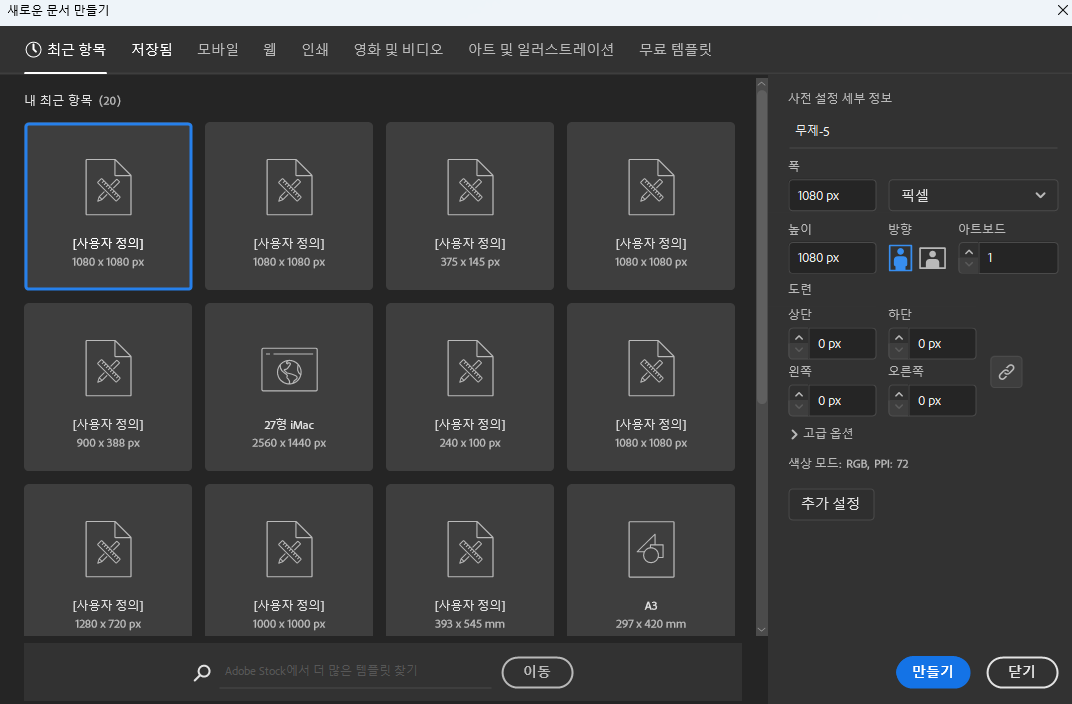Click the Adobe Stock template search field
The width and height of the screenshot is (1072, 704).
(357, 671)
